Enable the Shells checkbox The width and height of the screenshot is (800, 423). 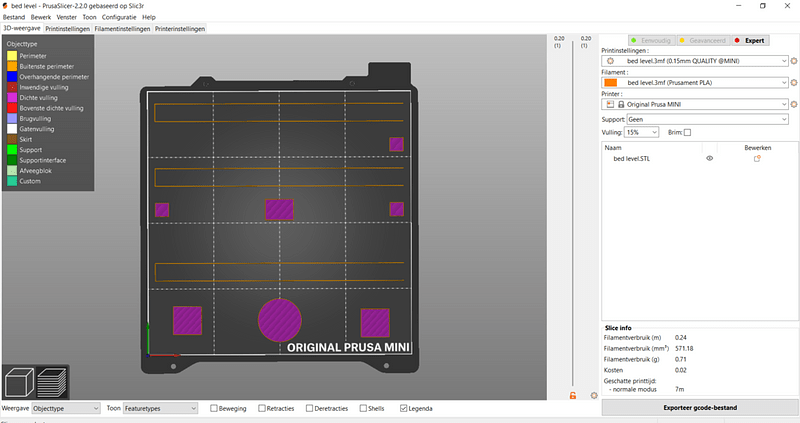coord(363,408)
